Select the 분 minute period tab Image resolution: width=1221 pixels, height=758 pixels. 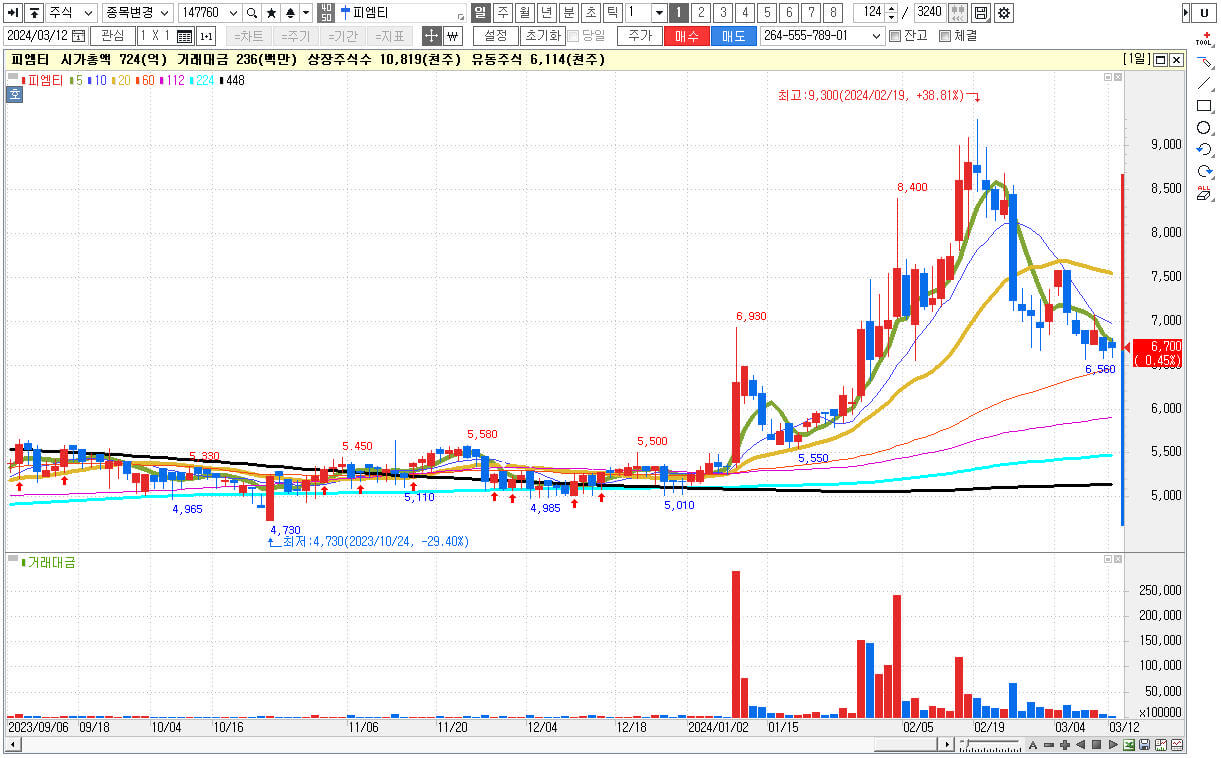point(568,13)
